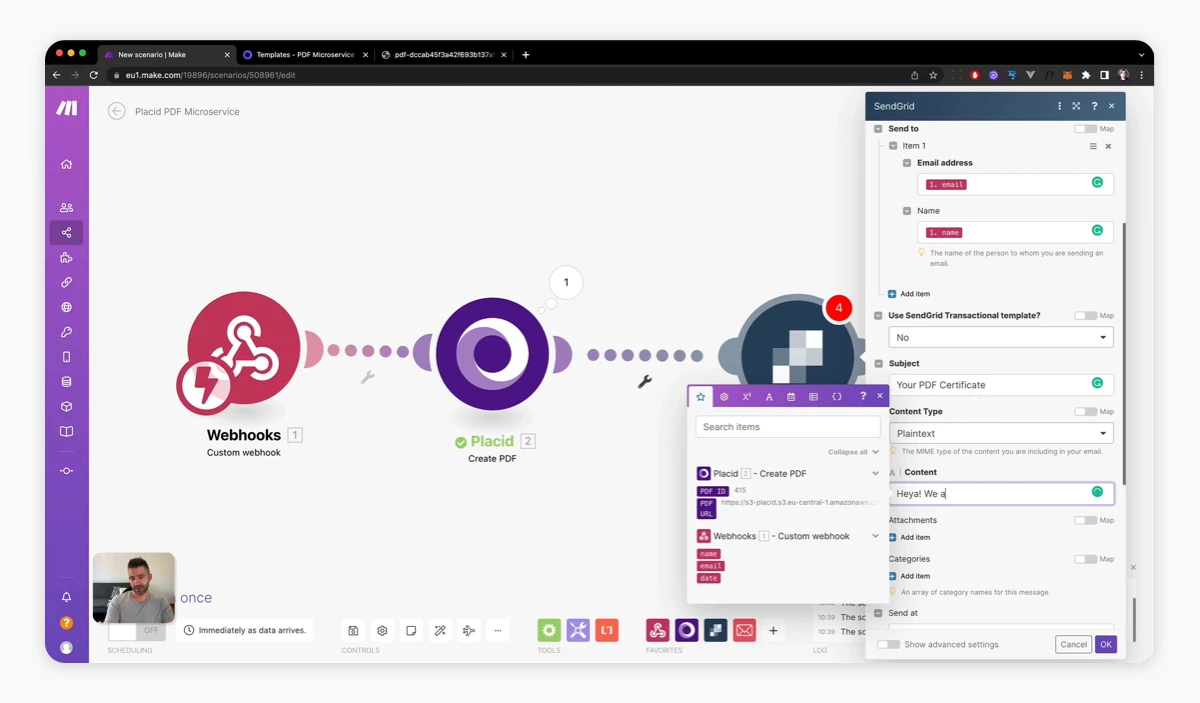Open the orange Help question mark in the sidebar
This screenshot has width=1200, height=703.
coord(66,622)
